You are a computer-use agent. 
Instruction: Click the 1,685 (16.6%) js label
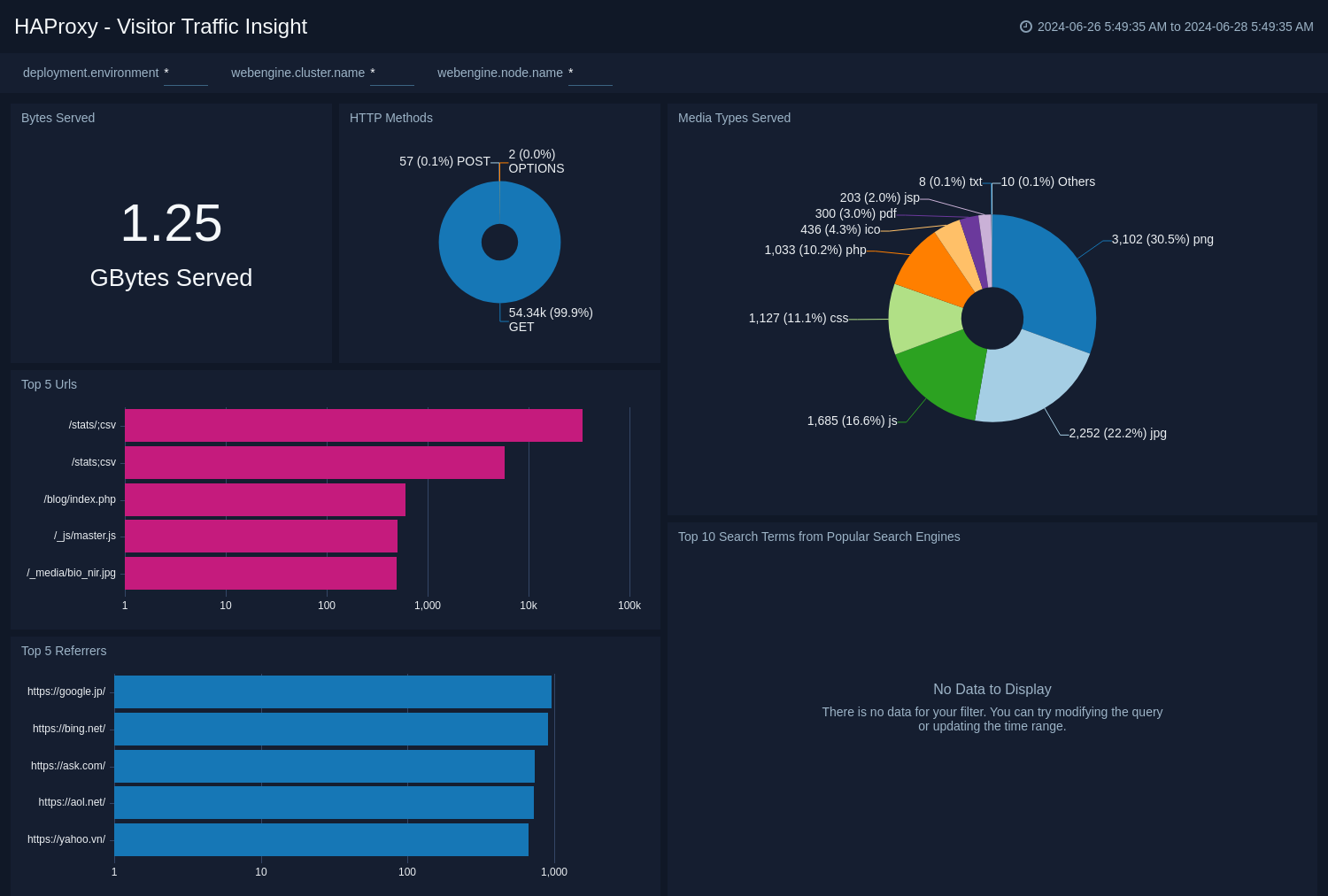(x=852, y=421)
